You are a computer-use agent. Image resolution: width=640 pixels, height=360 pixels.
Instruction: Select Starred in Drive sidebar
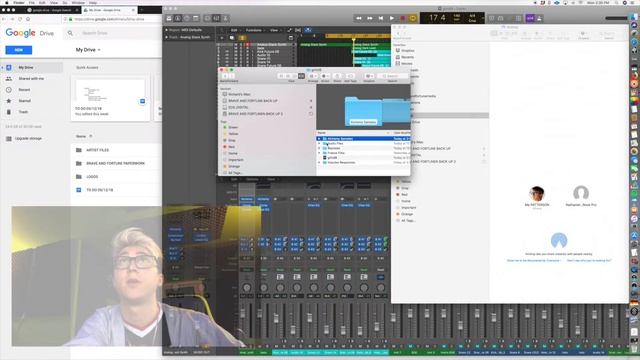point(24,100)
